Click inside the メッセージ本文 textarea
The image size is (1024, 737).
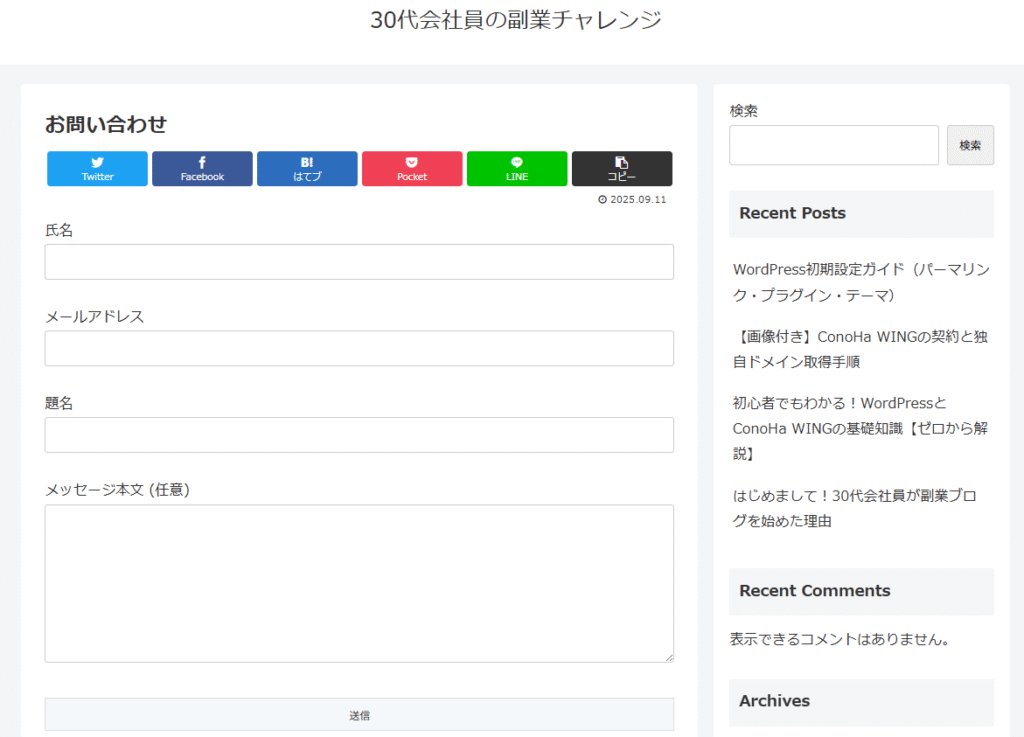coord(359,583)
